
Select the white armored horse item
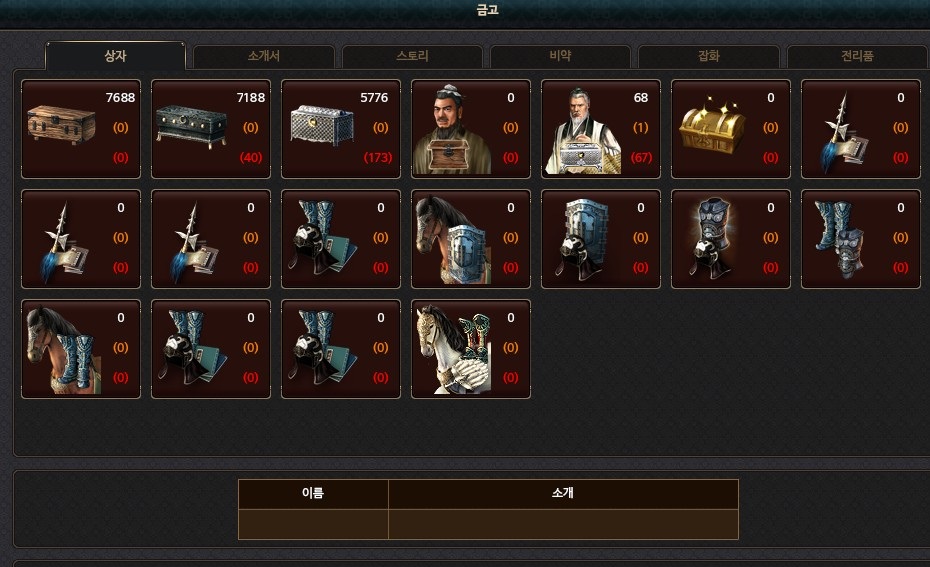pyautogui.click(x=470, y=349)
